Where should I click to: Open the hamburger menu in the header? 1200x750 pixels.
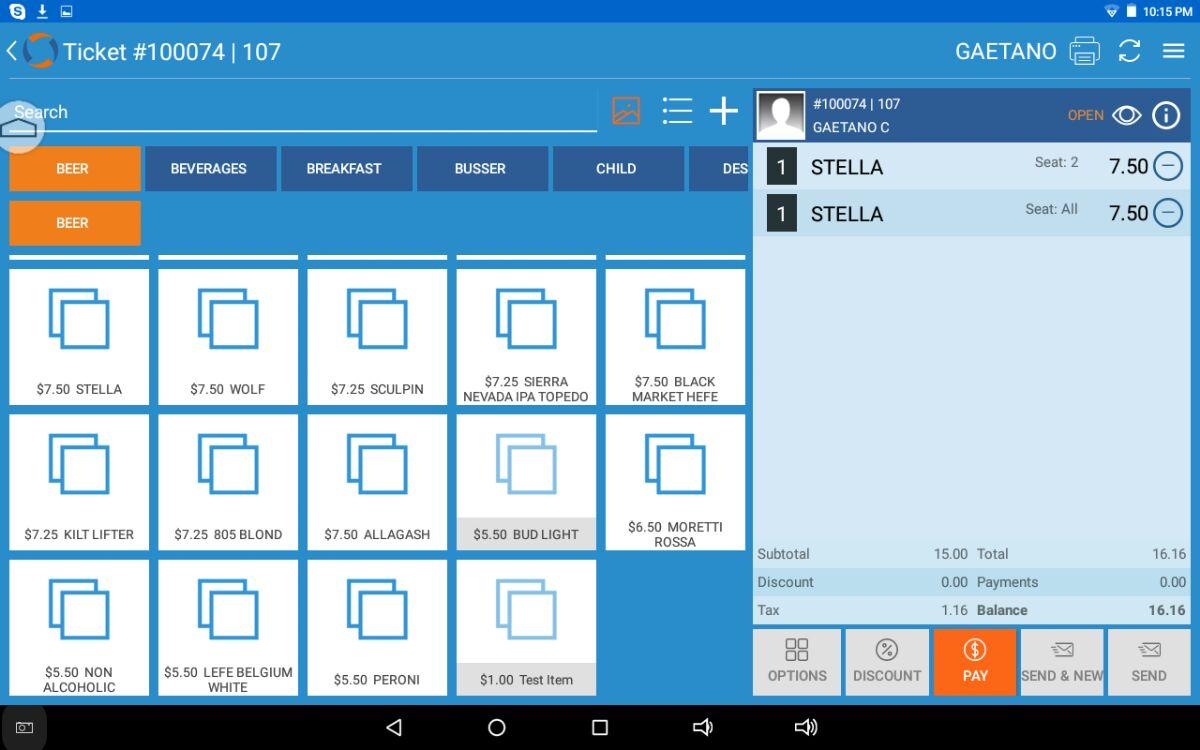tap(1174, 51)
